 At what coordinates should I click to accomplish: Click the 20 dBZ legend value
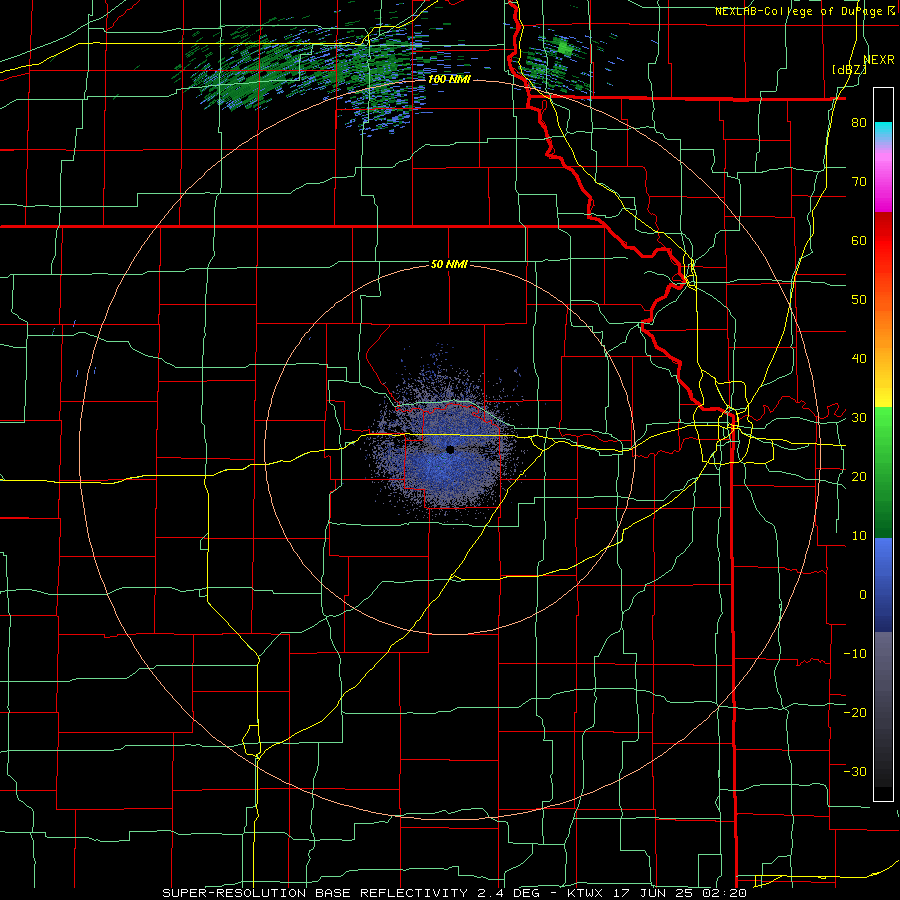[859, 477]
